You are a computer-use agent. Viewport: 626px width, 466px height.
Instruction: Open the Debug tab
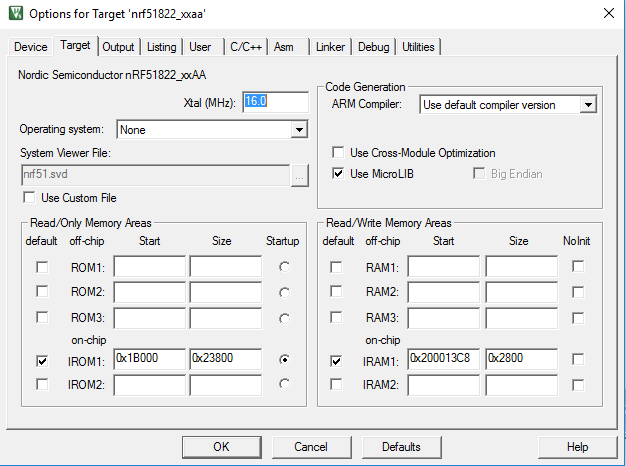pyautogui.click(x=373, y=47)
